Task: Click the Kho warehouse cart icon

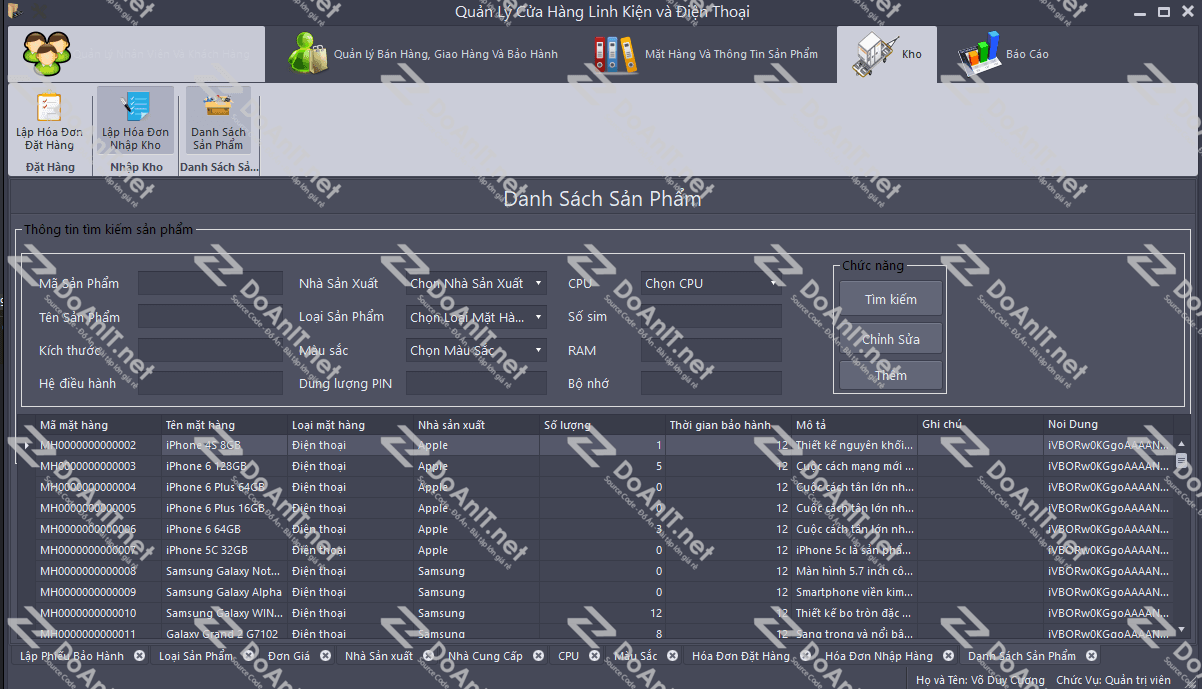Action: 874,54
